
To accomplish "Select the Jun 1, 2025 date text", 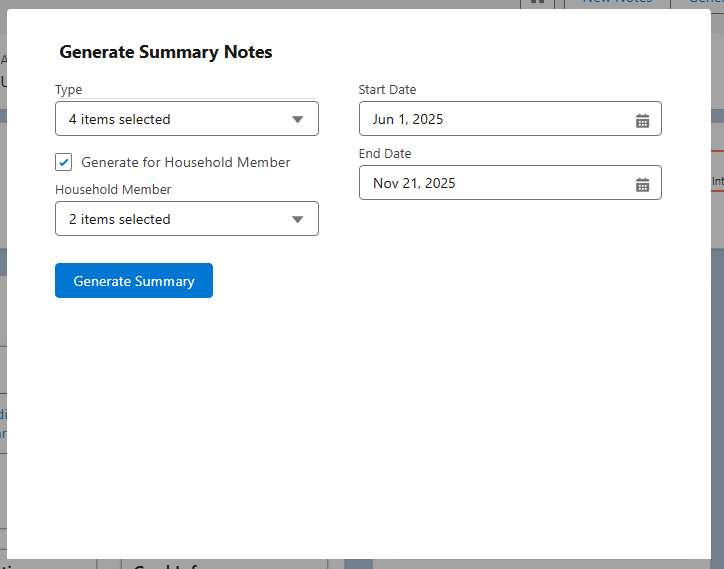I will pos(408,119).
